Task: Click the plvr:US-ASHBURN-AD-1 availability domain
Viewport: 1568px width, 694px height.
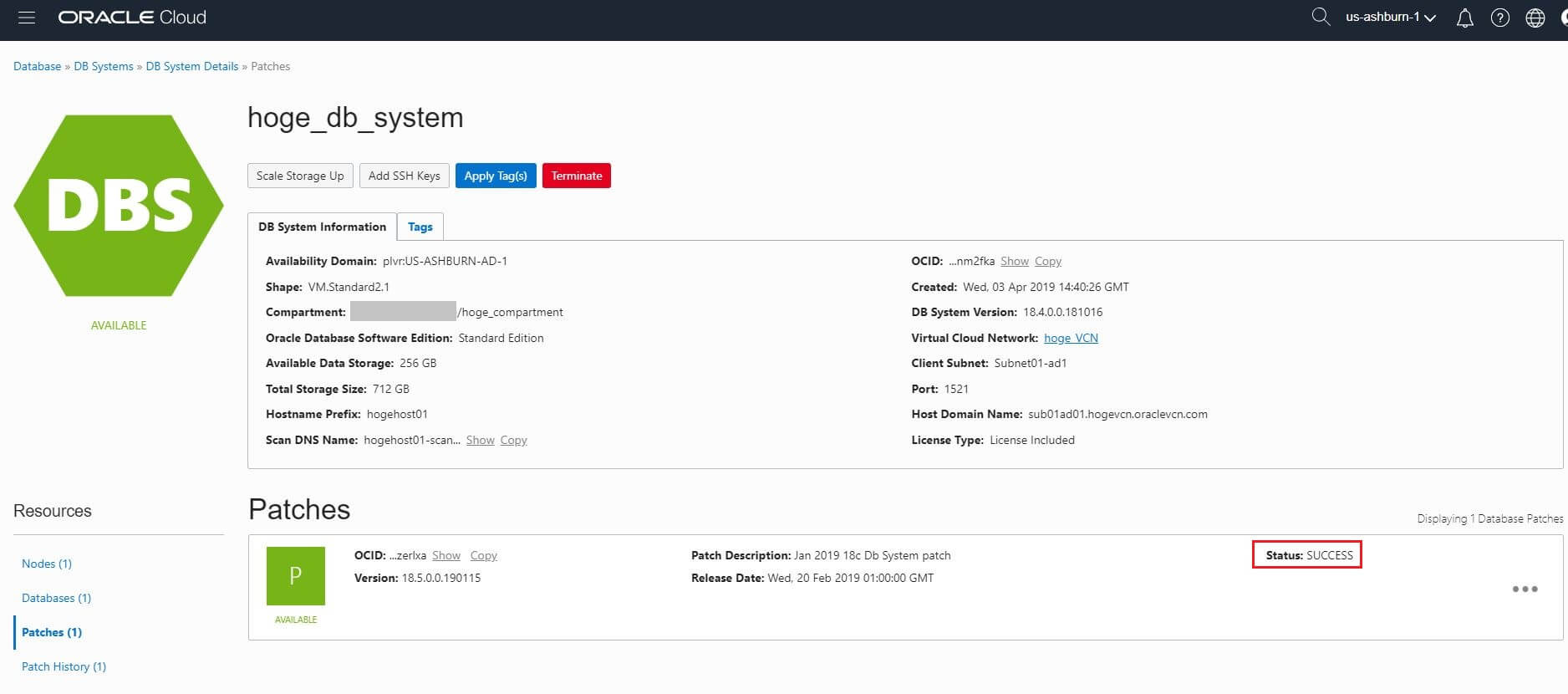Action: click(x=445, y=261)
